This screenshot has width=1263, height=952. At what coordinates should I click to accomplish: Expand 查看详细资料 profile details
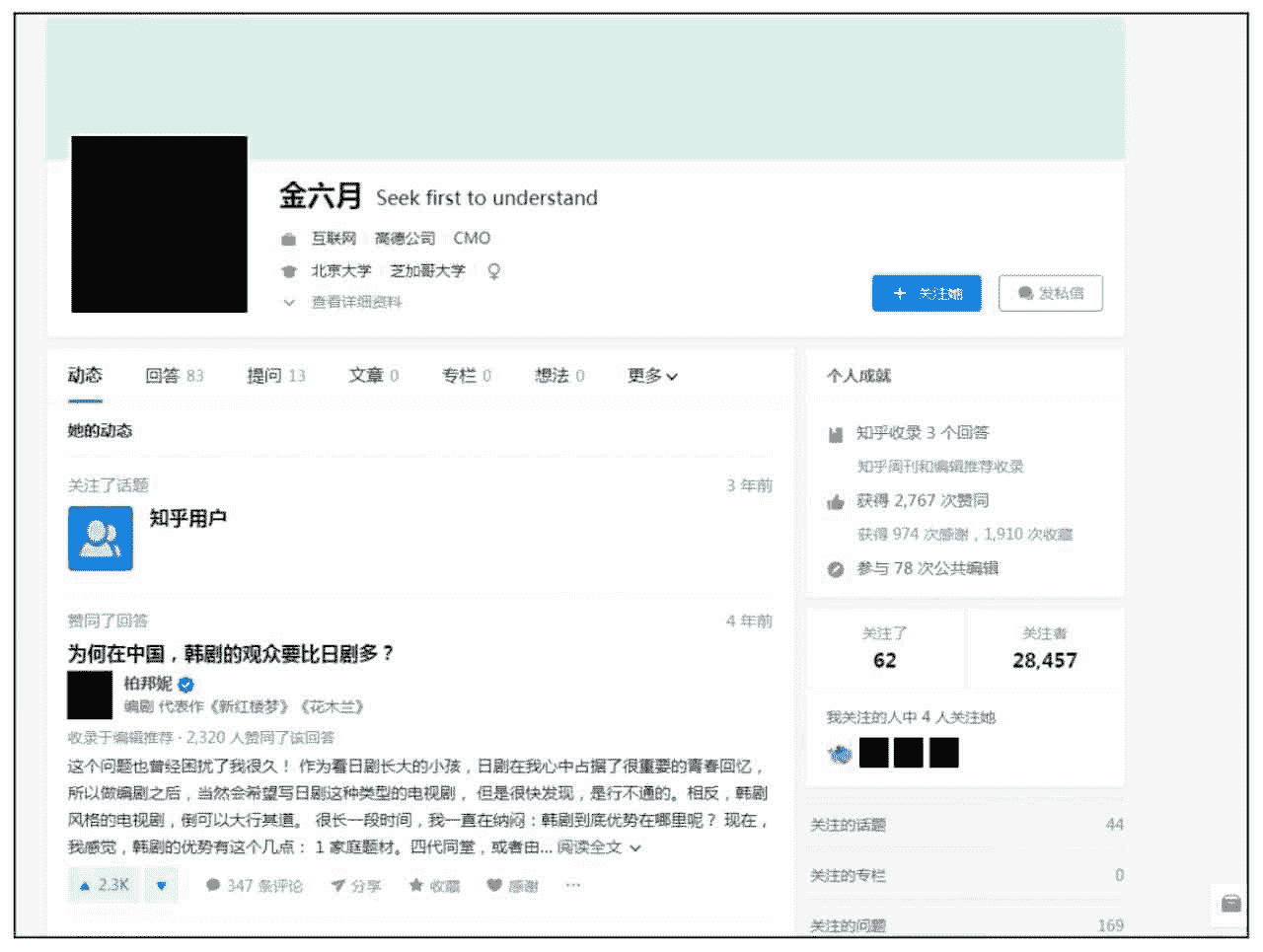(x=355, y=302)
